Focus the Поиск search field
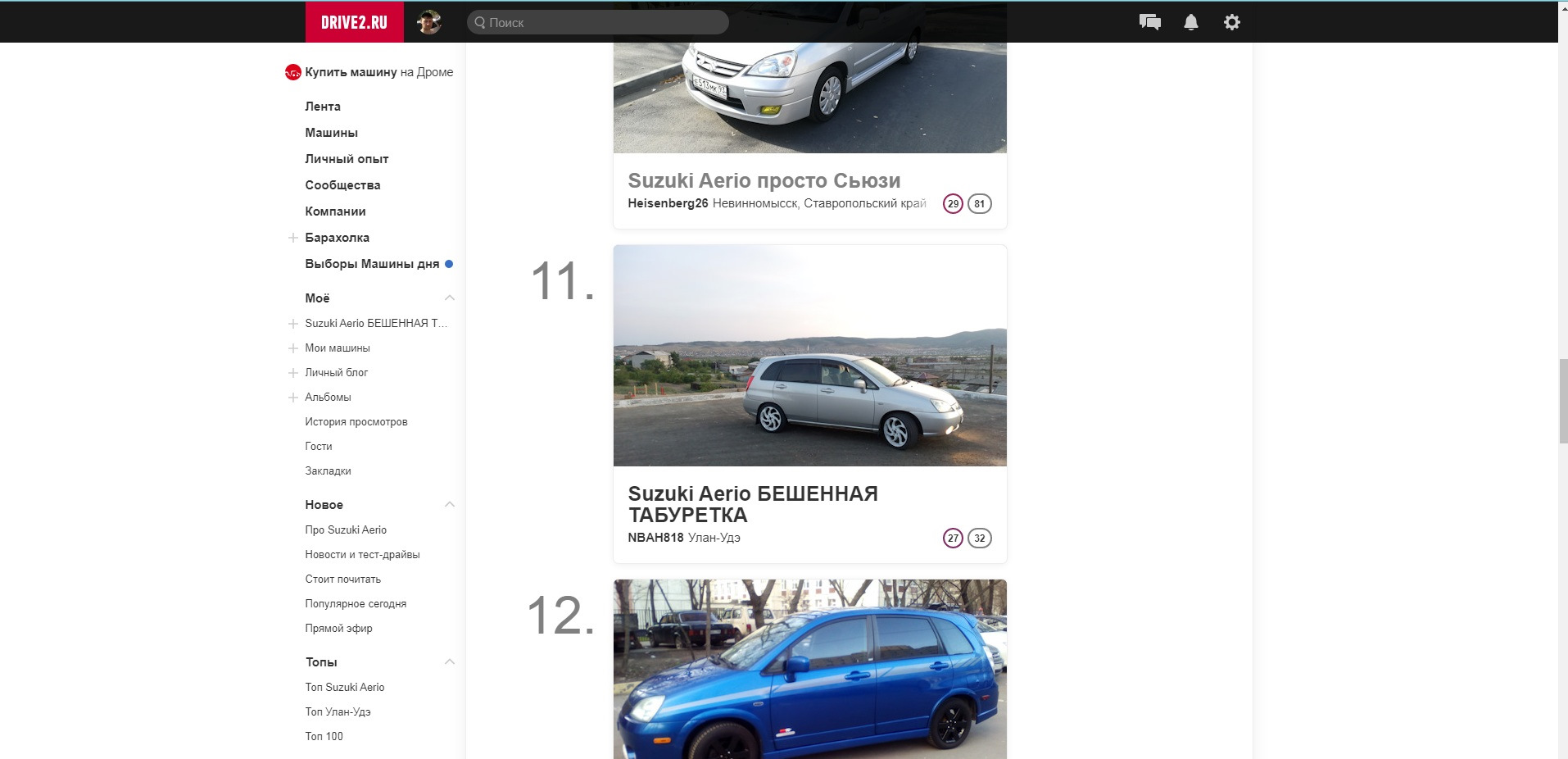 598,22
